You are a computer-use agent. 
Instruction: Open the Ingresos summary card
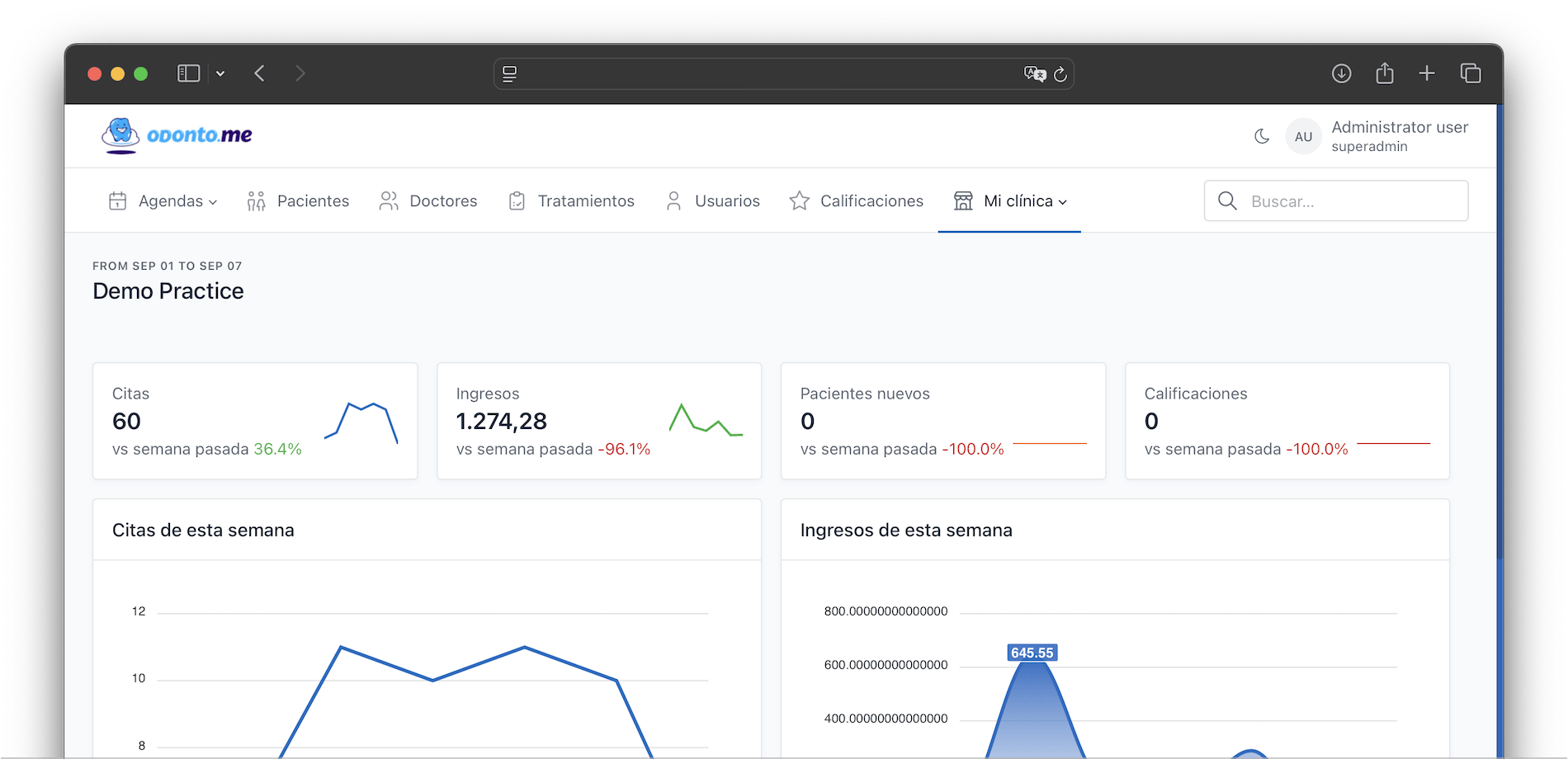click(x=599, y=421)
